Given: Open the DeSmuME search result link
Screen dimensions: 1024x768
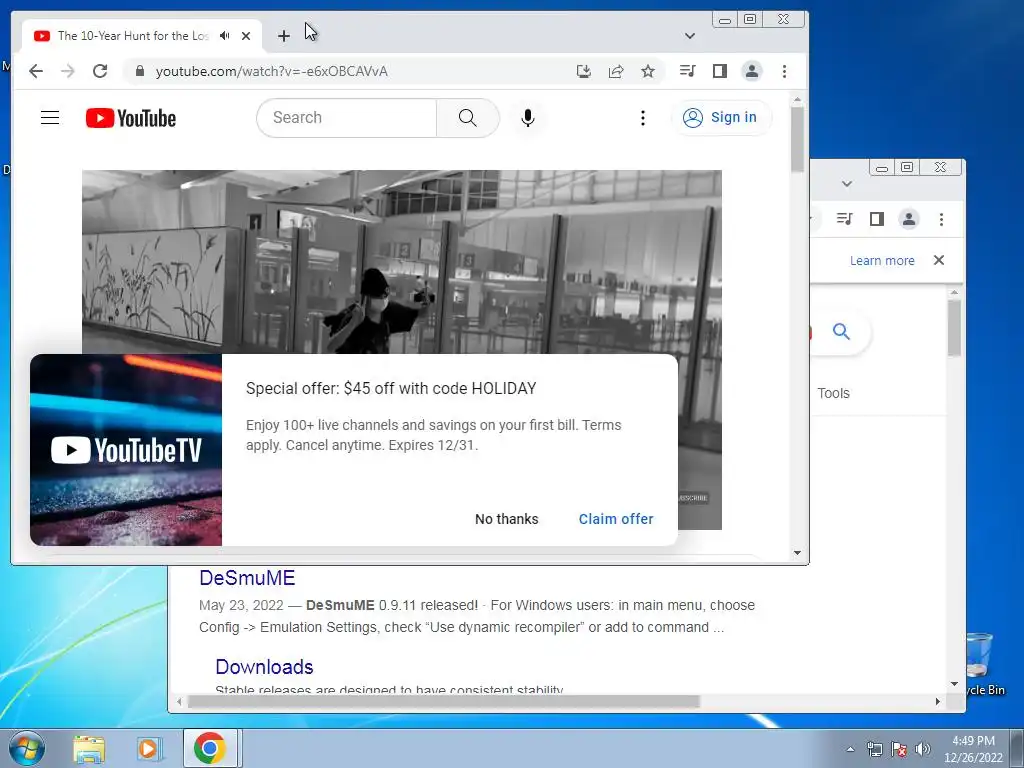Looking at the screenshot, I should tap(247, 578).
